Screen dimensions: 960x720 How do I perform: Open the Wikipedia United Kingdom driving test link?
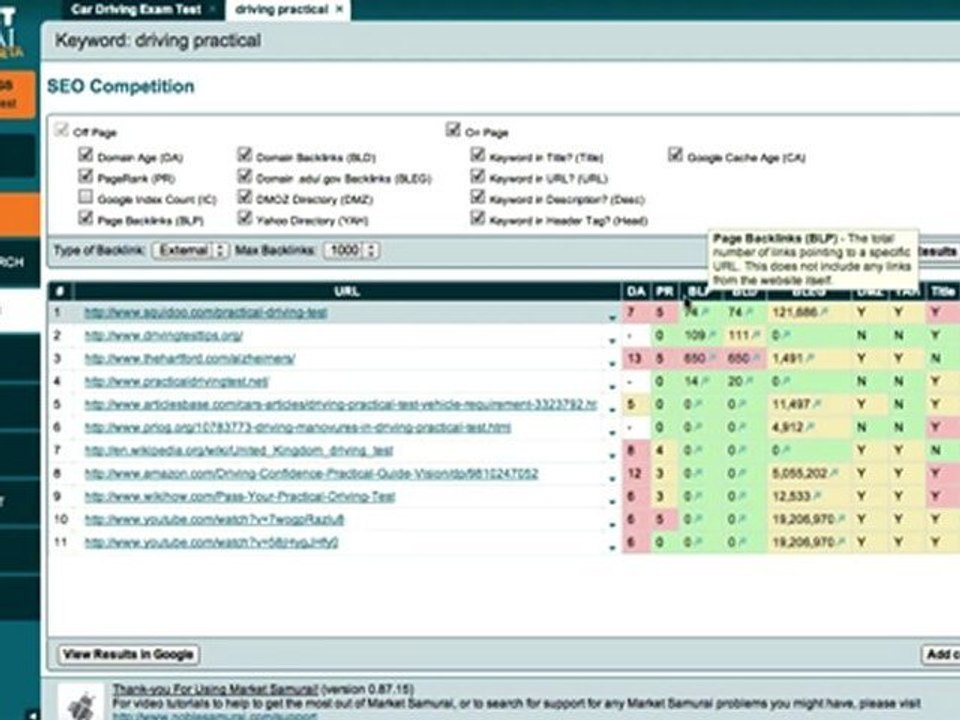pos(239,451)
